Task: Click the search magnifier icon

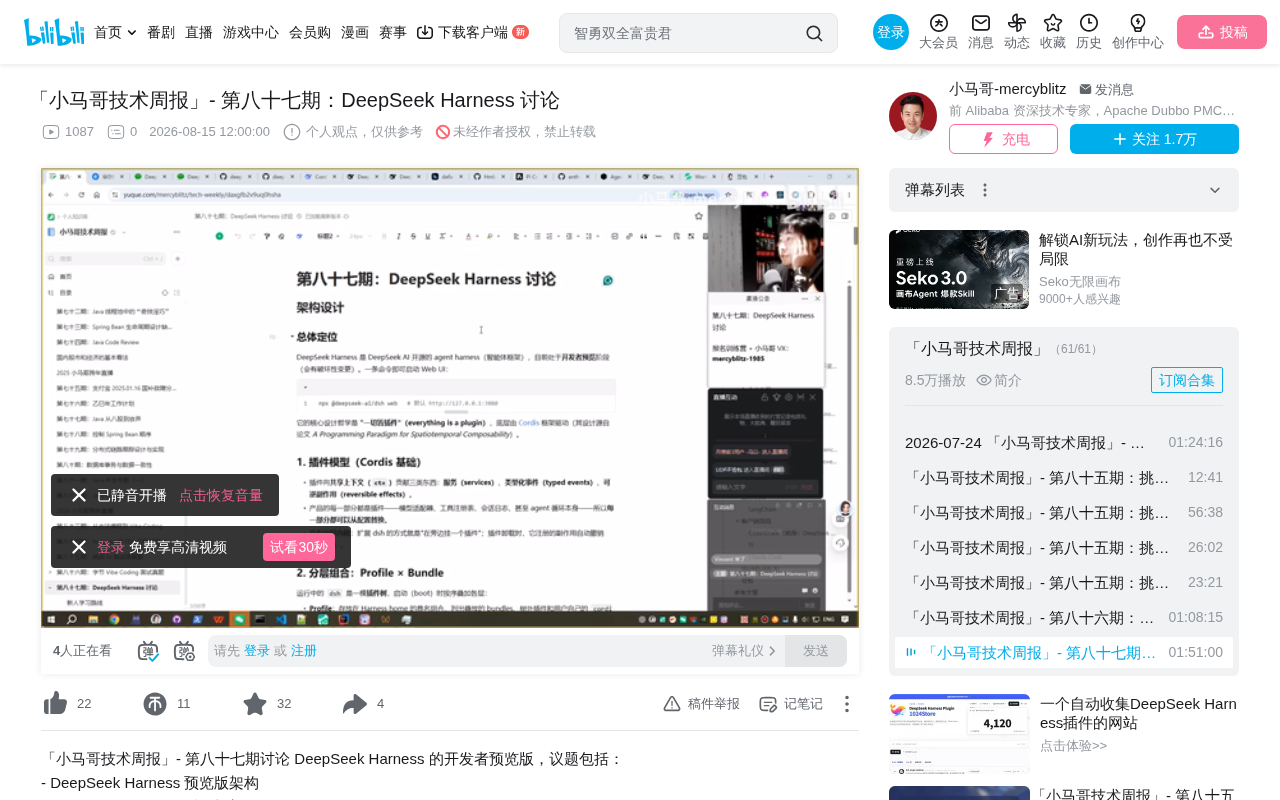Action: pos(814,33)
